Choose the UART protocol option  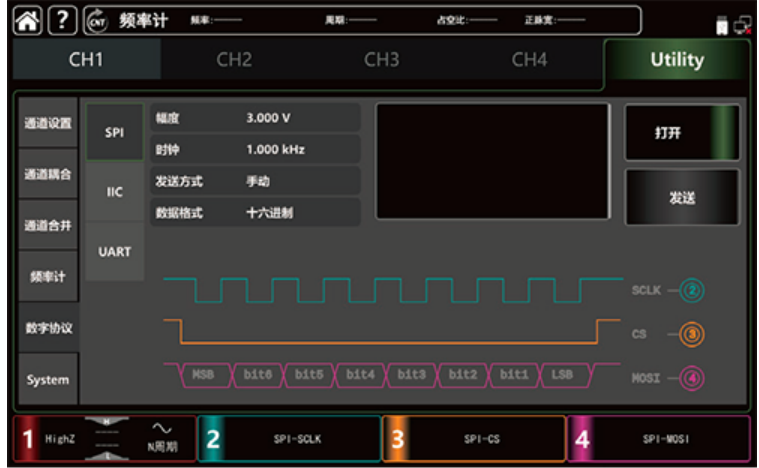114,251
